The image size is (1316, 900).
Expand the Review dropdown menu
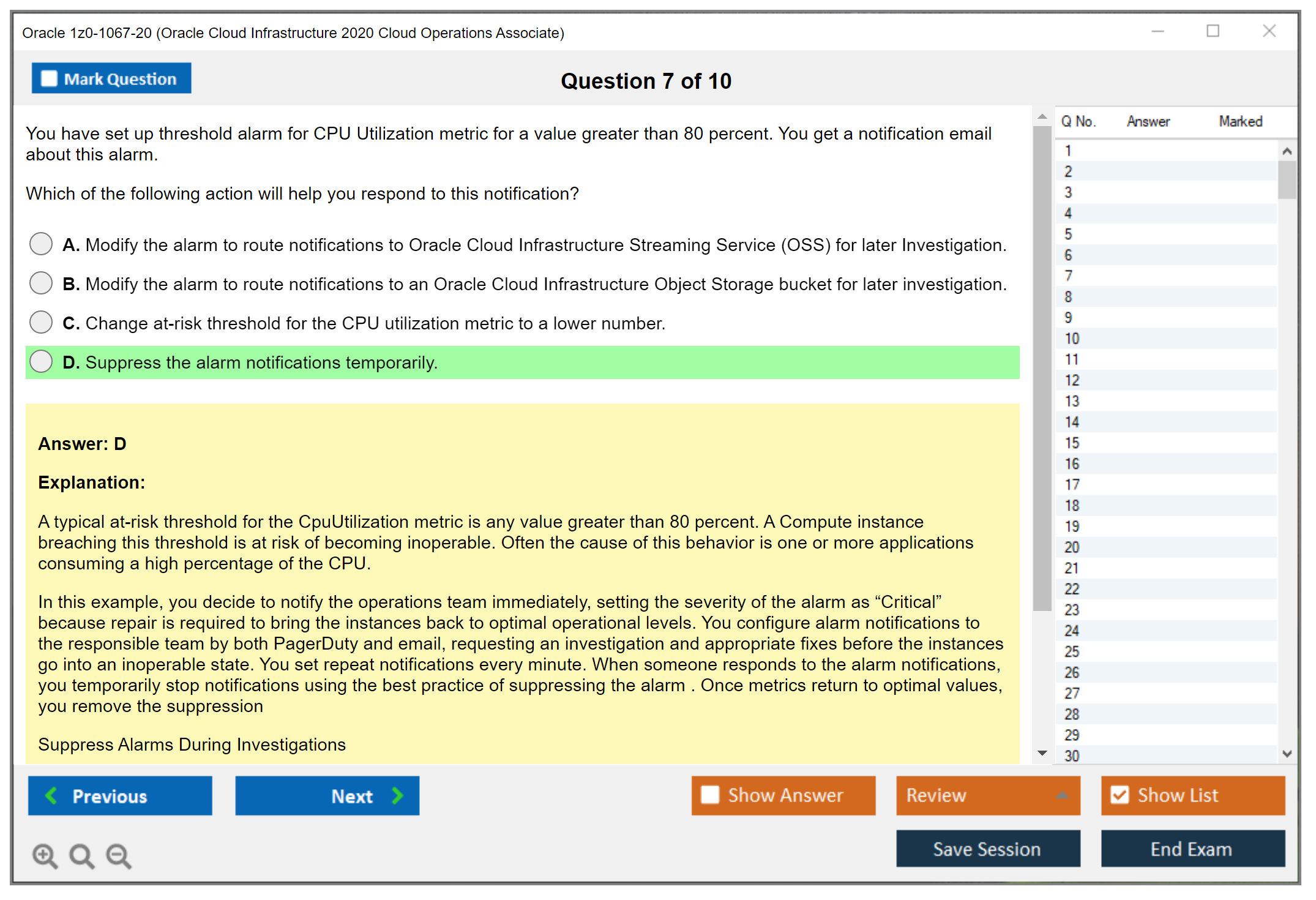click(x=1062, y=795)
